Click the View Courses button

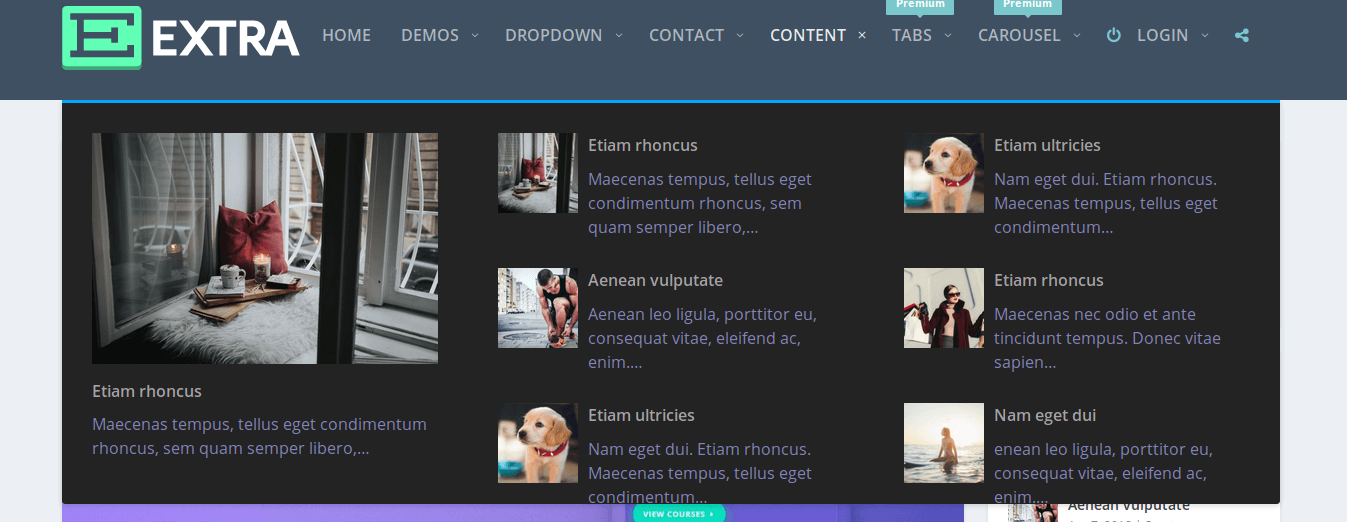(x=678, y=514)
